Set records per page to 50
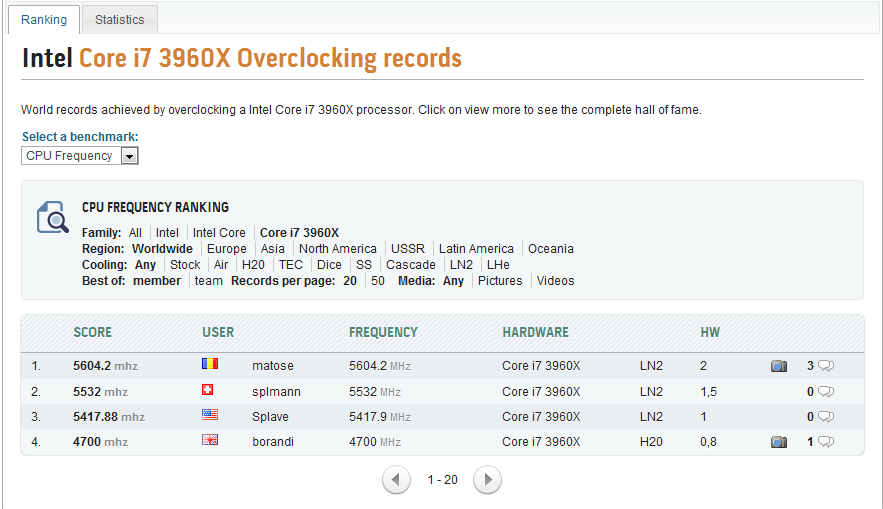Image resolution: width=883 pixels, height=509 pixels. [x=378, y=281]
